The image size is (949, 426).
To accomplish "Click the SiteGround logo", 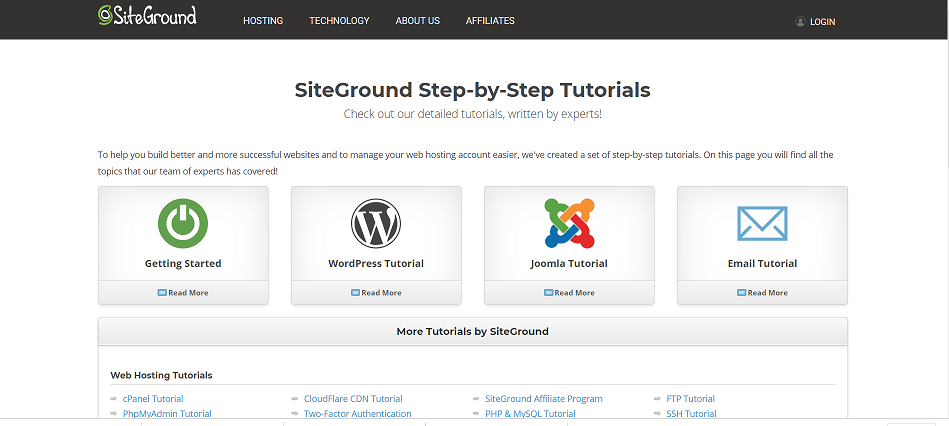I will click(147, 15).
